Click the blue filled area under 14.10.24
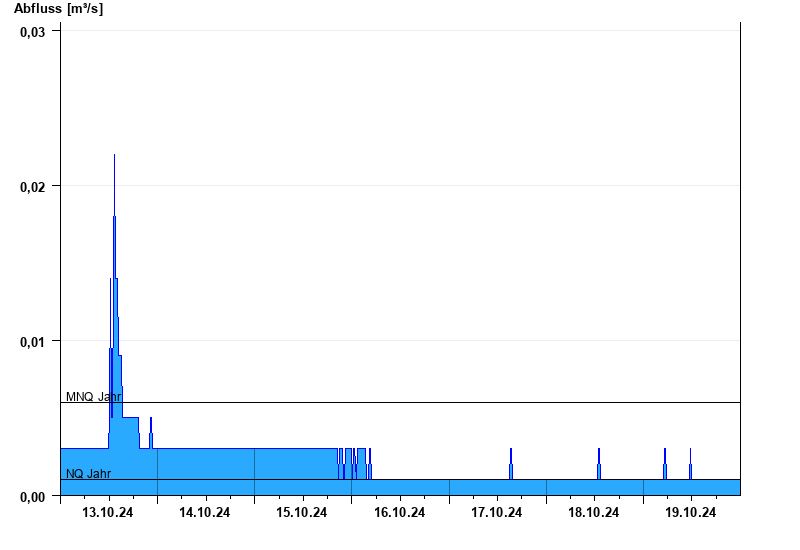This screenshot has width=800, height=550. [206, 472]
